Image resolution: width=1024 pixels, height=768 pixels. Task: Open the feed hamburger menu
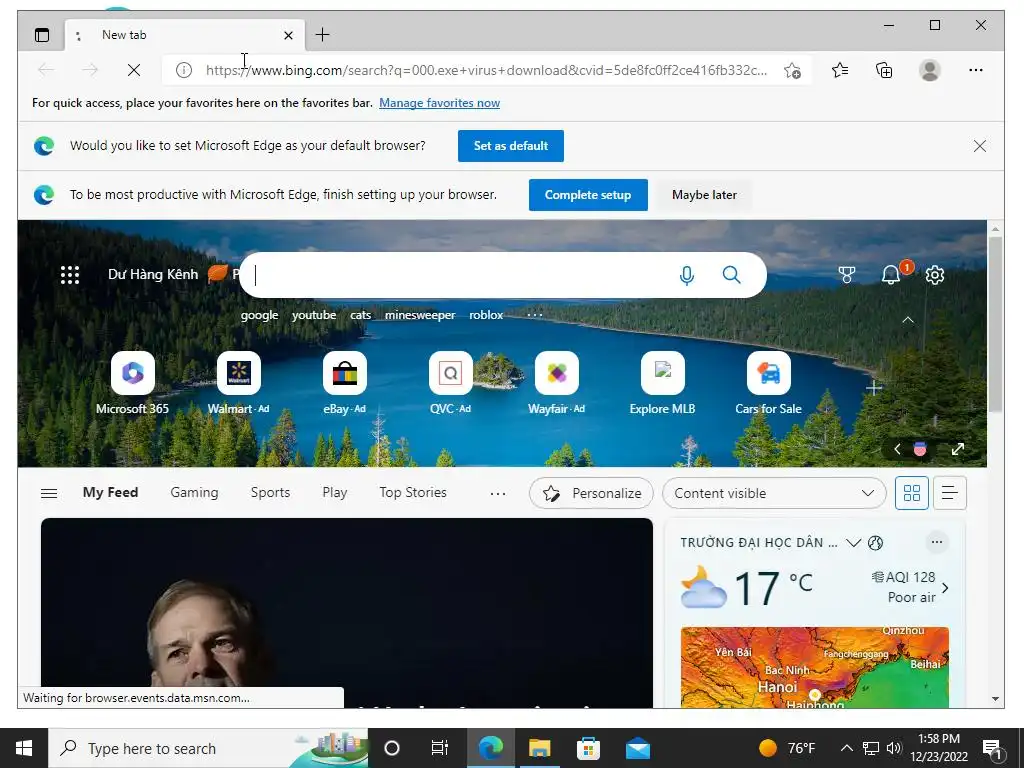[x=49, y=493]
